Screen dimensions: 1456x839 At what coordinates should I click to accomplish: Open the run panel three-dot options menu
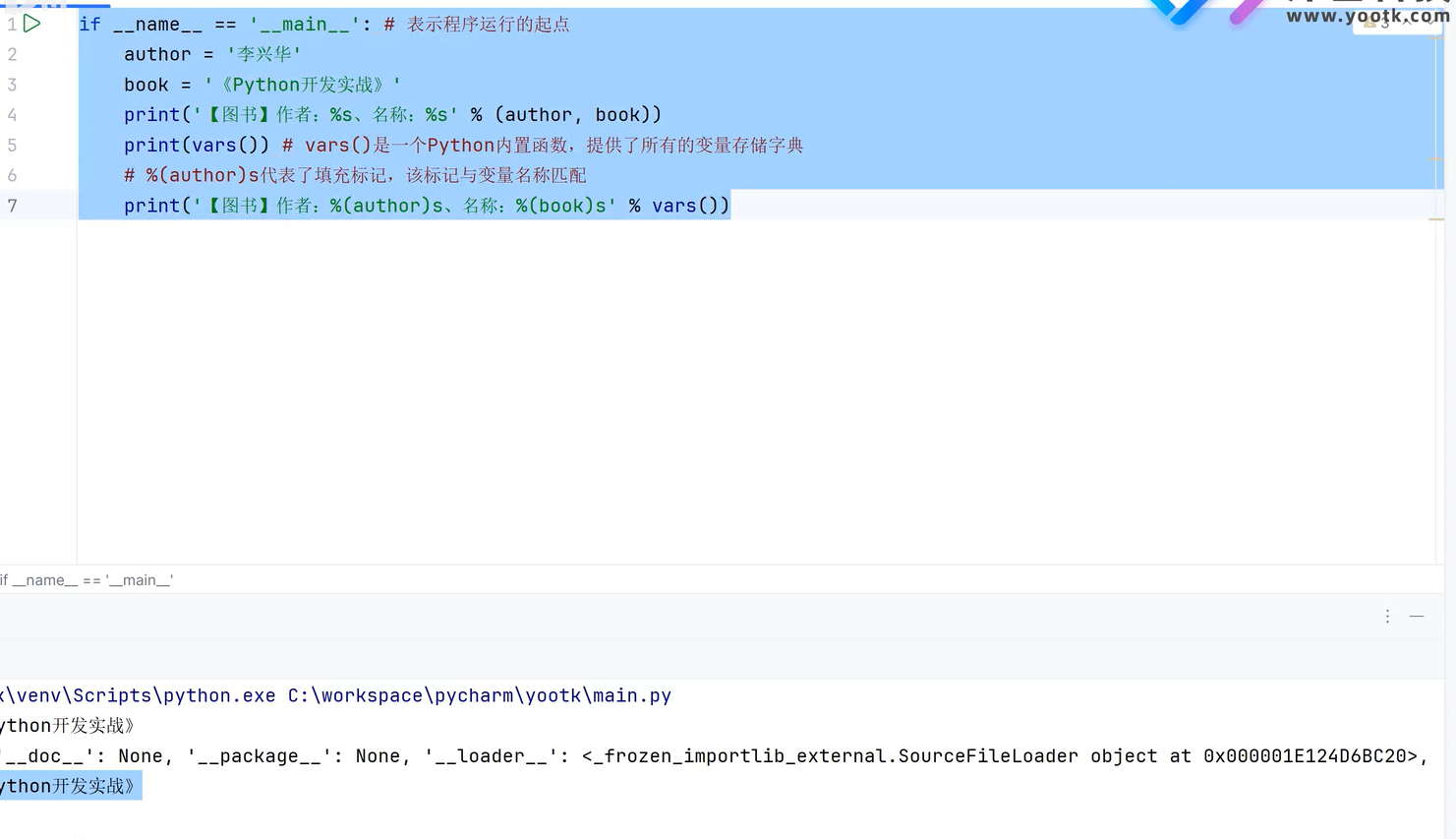[1387, 616]
